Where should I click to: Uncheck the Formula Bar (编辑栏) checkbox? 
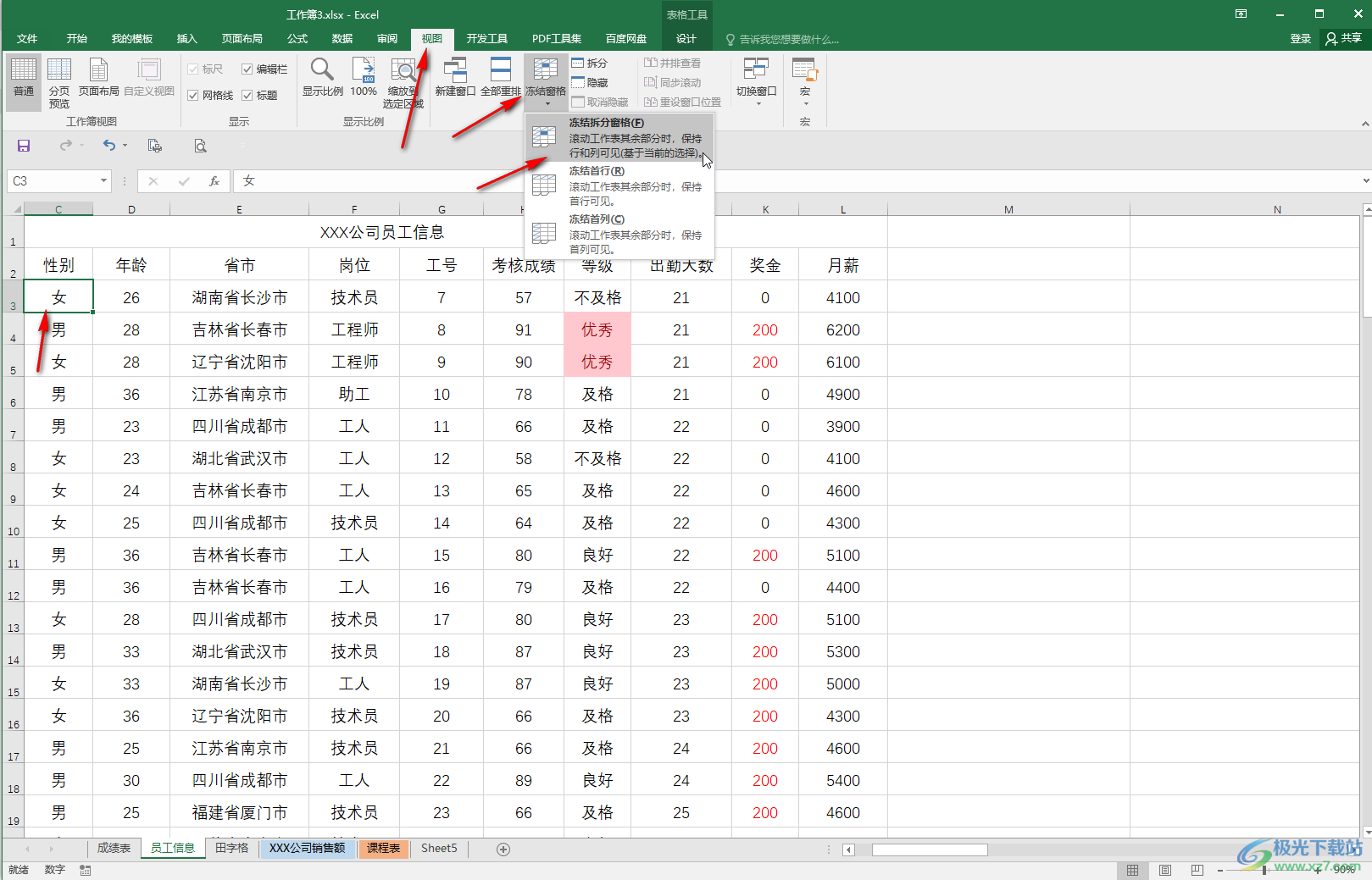coord(247,69)
